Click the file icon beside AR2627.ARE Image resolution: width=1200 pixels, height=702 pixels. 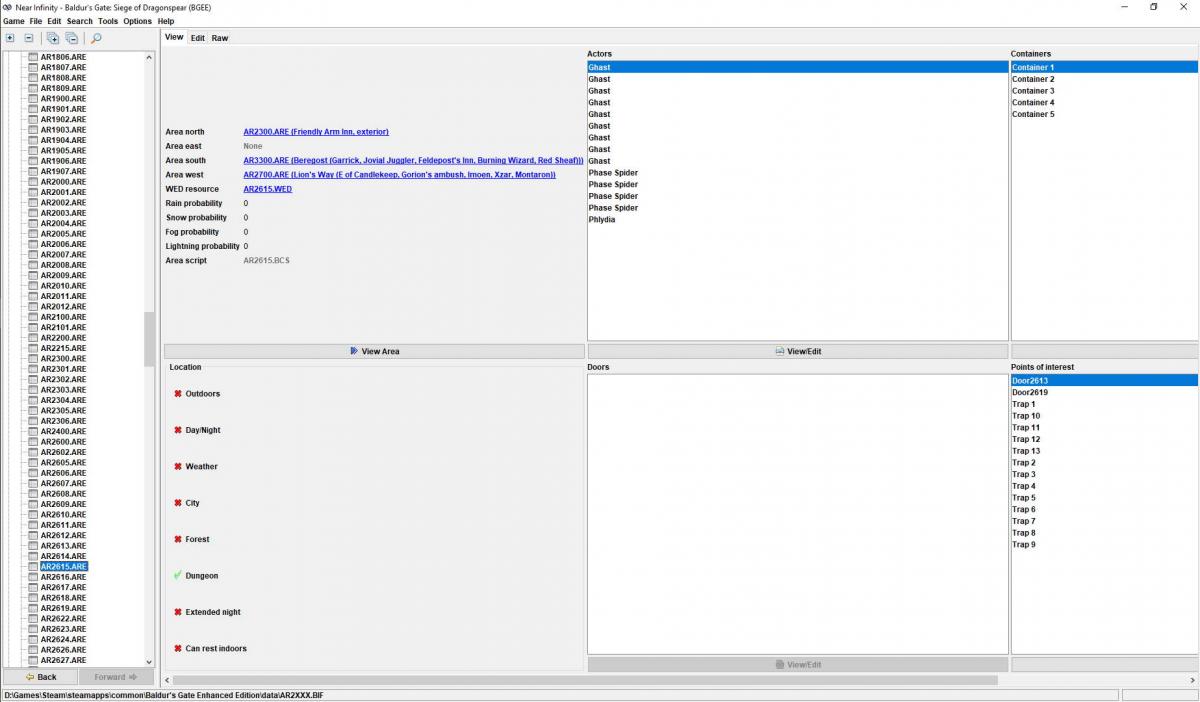tap(33, 660)
